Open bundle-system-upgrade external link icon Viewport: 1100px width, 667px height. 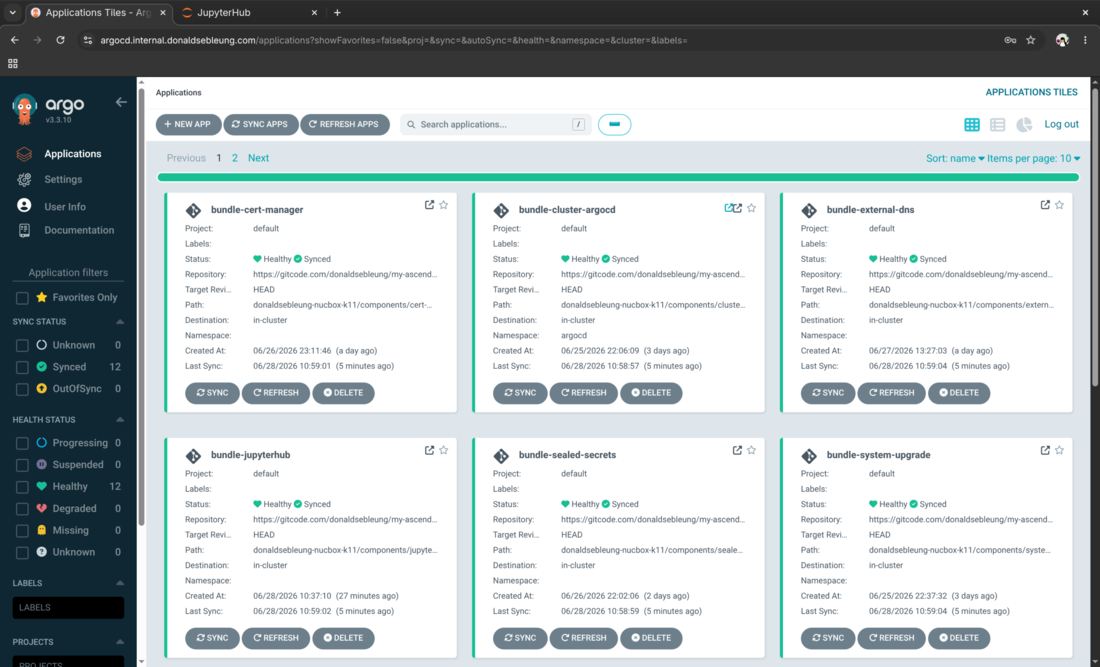[x=1045, y=450]
